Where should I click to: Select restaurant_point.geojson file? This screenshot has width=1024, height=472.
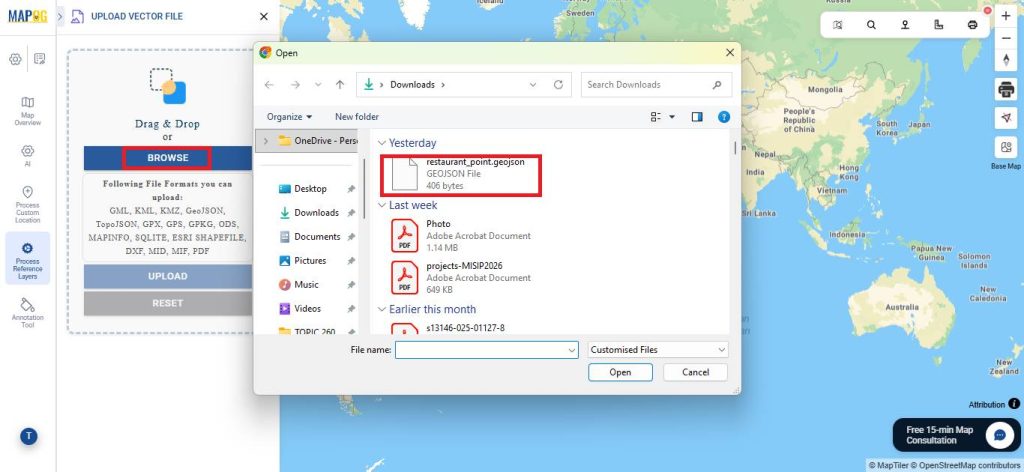tap(461, 174)
